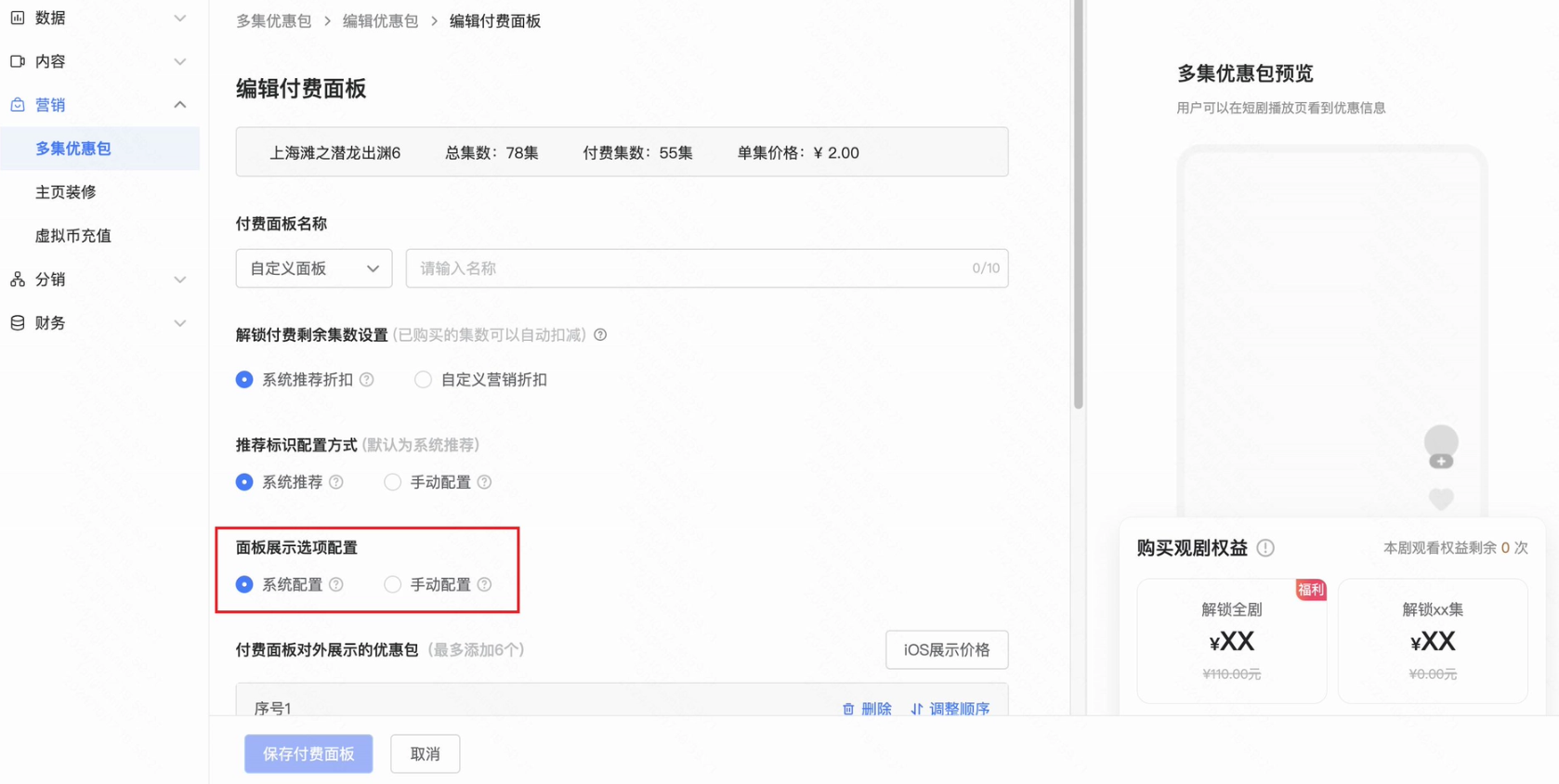Viewport: 1559px width, 784px height.
Task: Click the 请输入名称 input field
Action: pos(707,268)
